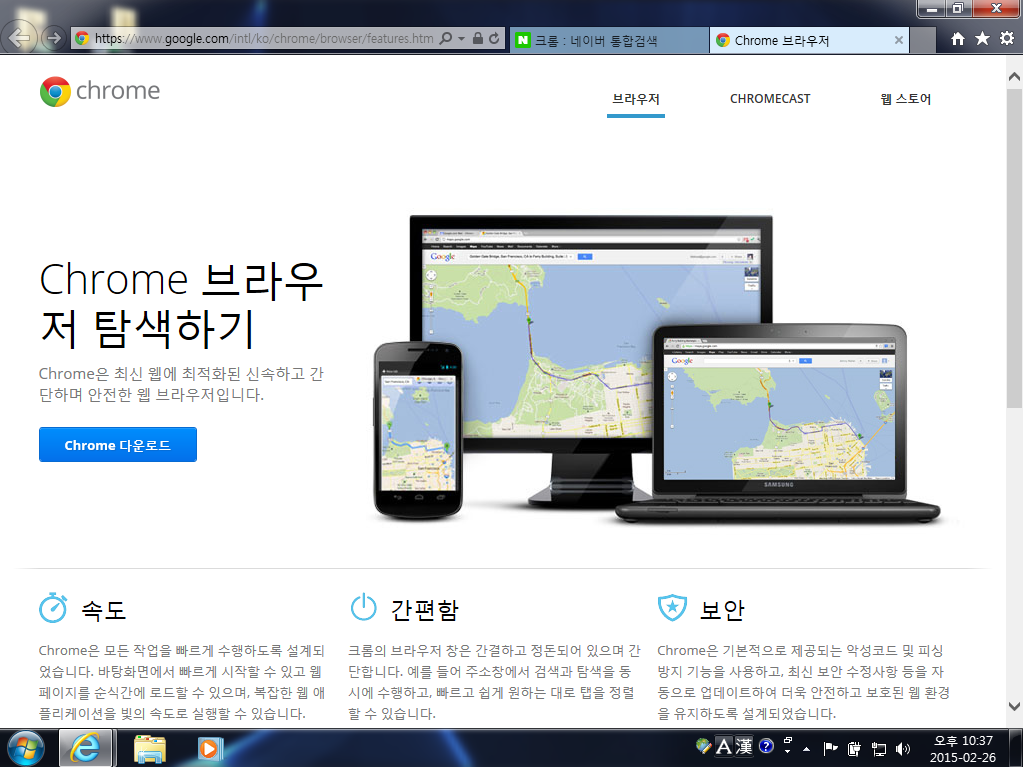Click the 속도 heading
Screen dimensions: 1023x767
[103, 610]
